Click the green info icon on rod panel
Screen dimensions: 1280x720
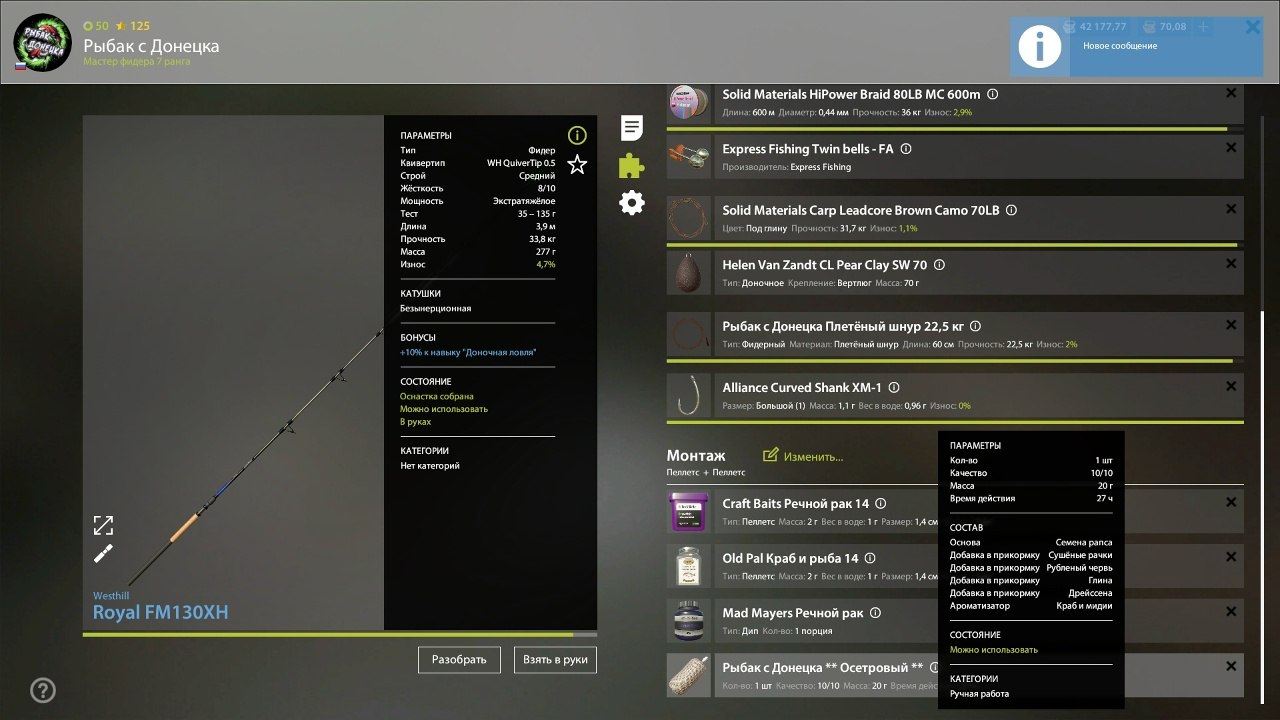tap(577, 135)
